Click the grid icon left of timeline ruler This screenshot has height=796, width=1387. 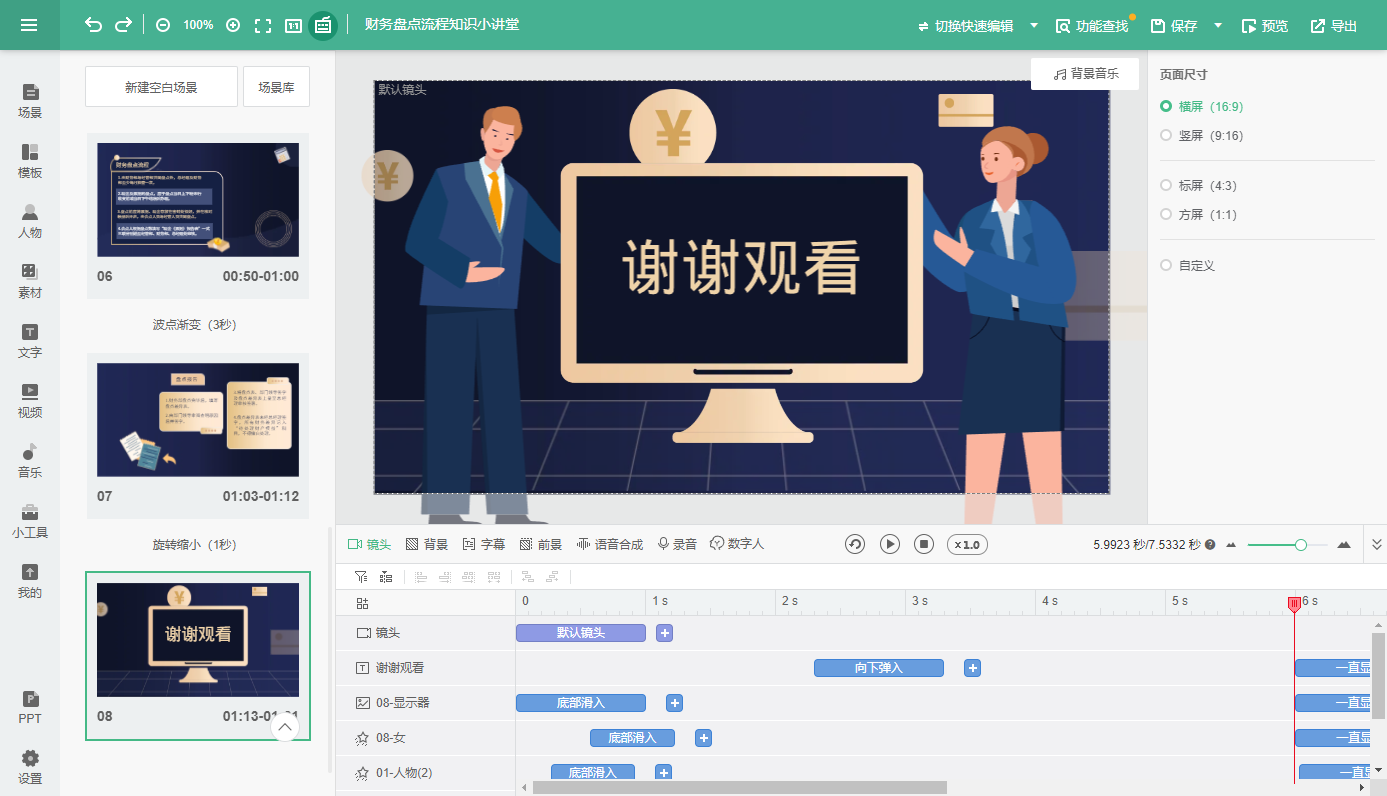tap(362, 603)
